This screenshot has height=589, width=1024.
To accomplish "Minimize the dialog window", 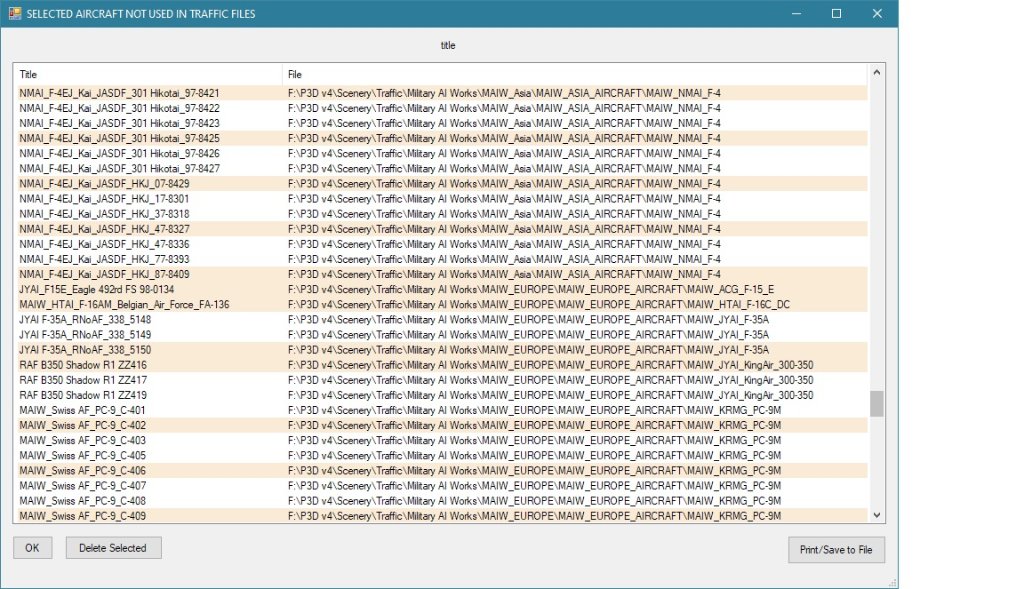I will (797, 14).
